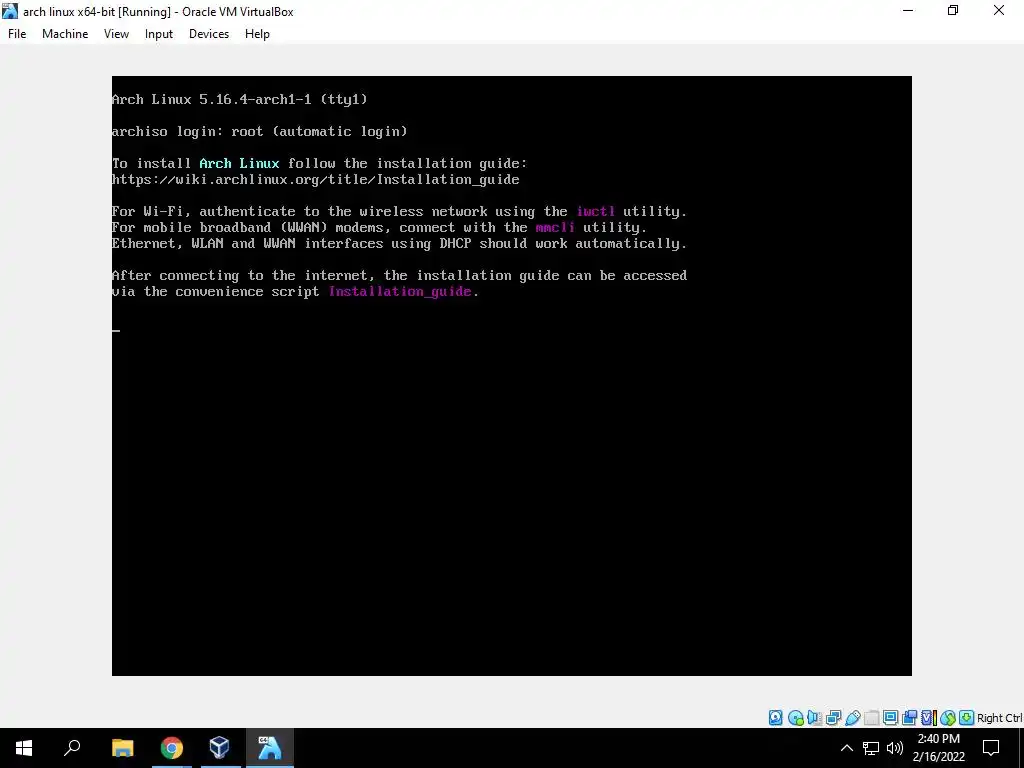Click the magenta Installation_guide script text
This screenshot has width=1024, height=768.
[x=400, y=291]
